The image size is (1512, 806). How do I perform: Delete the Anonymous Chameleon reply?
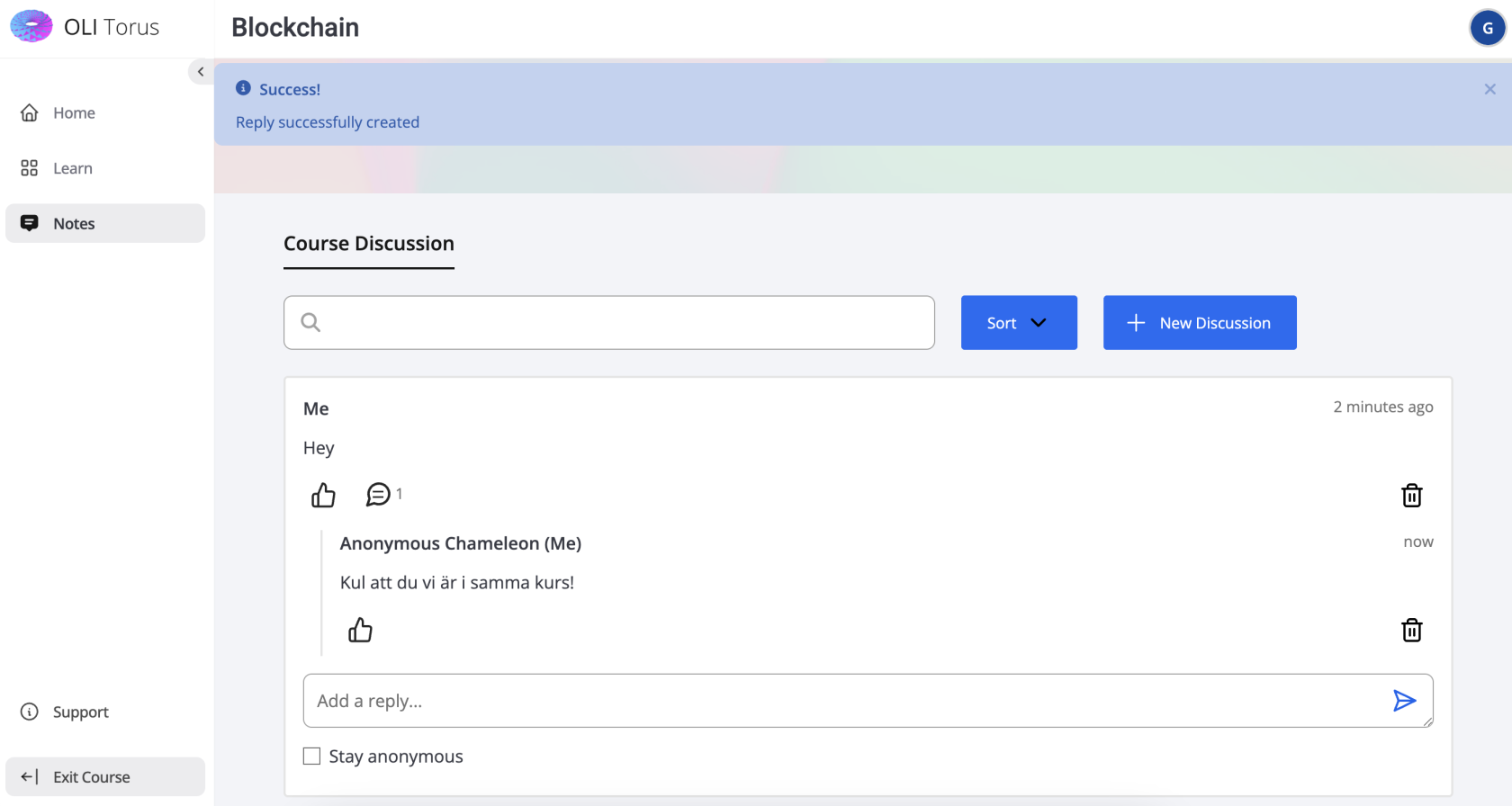pyautogui.click(x=1411, y=631)
